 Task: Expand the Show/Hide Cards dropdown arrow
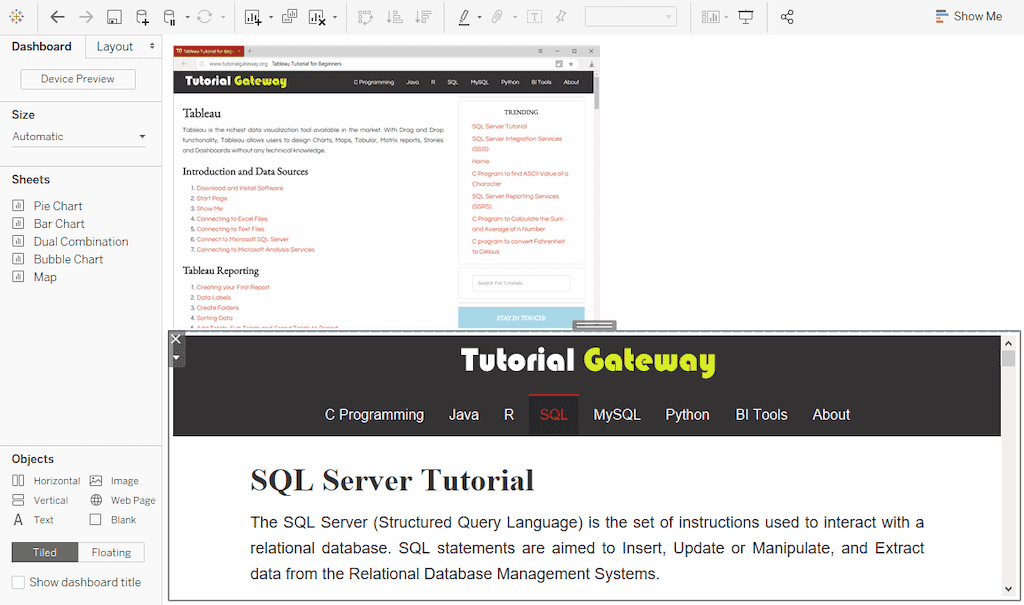pos(726,17)
